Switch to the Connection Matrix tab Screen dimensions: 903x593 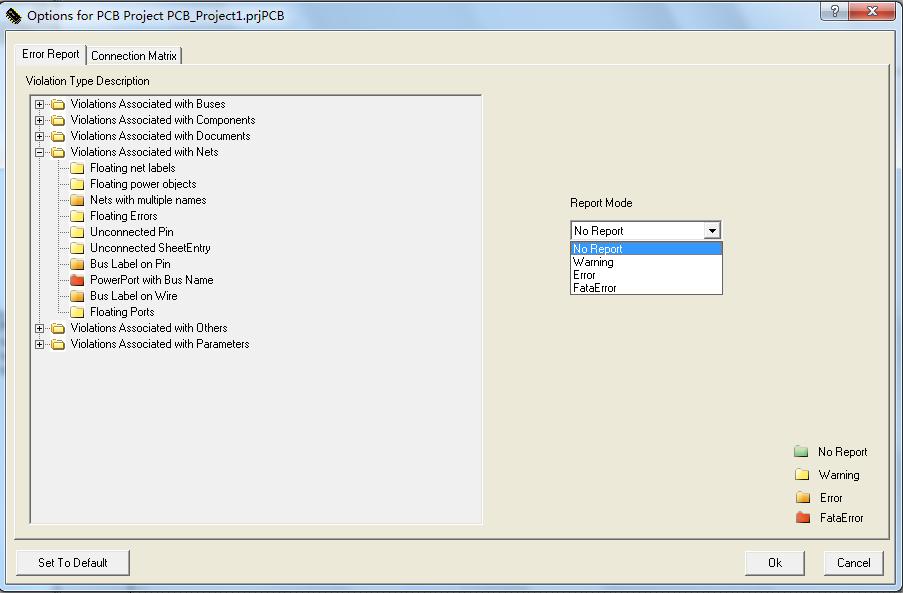pos(134,56)
